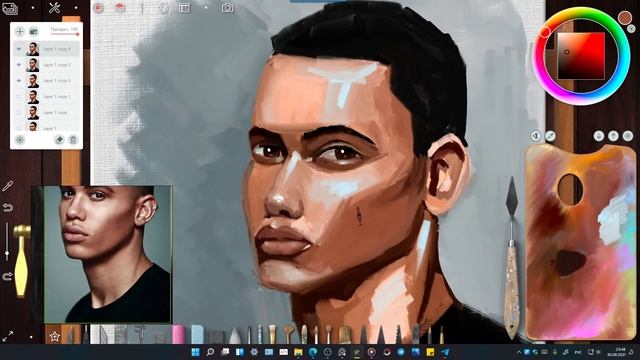The width and height of the screenshot is (640, 360).
Task: Show the hidden layer copy ending in 1
Action: [19, 97]
